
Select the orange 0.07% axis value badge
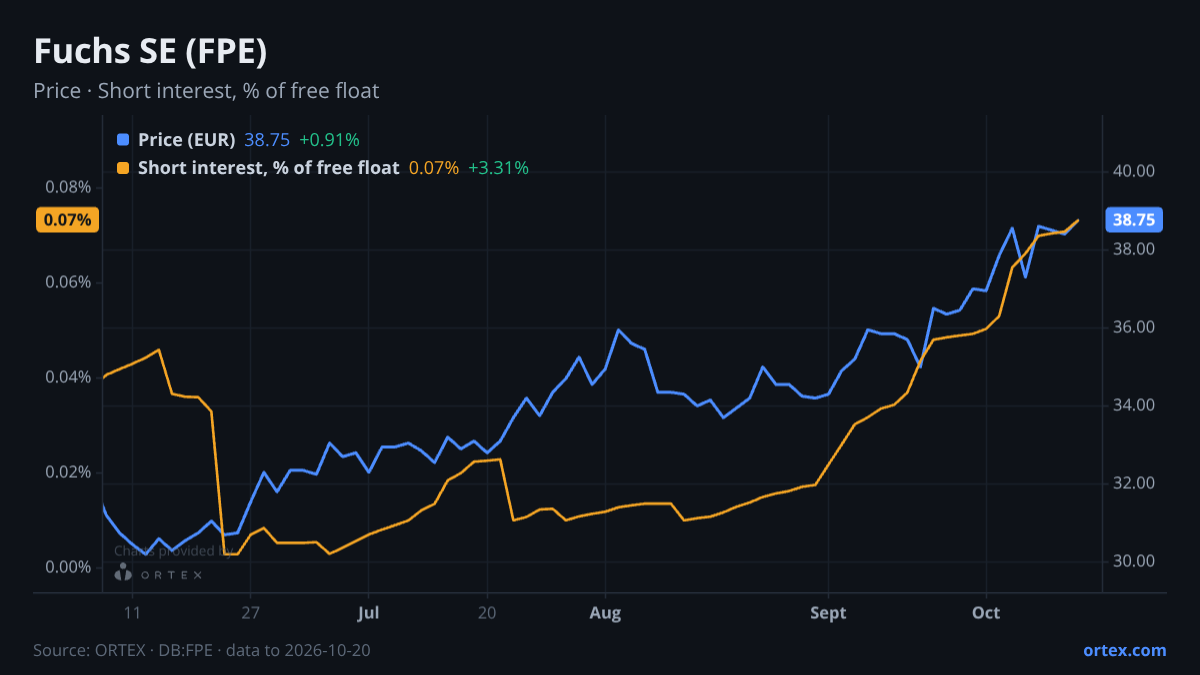tap(68, 220)
